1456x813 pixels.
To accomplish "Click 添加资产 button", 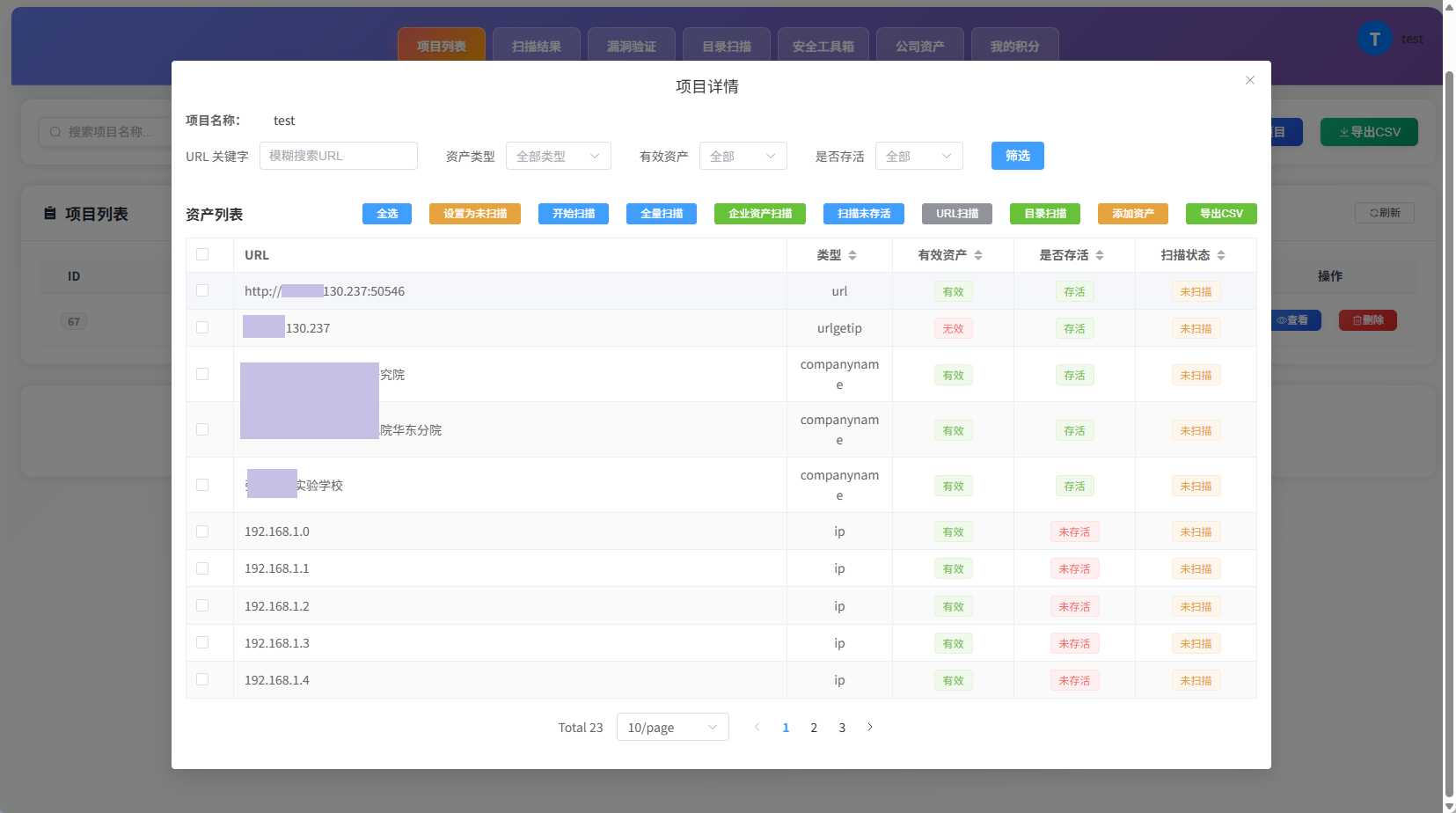I will tap(1133, 214).
